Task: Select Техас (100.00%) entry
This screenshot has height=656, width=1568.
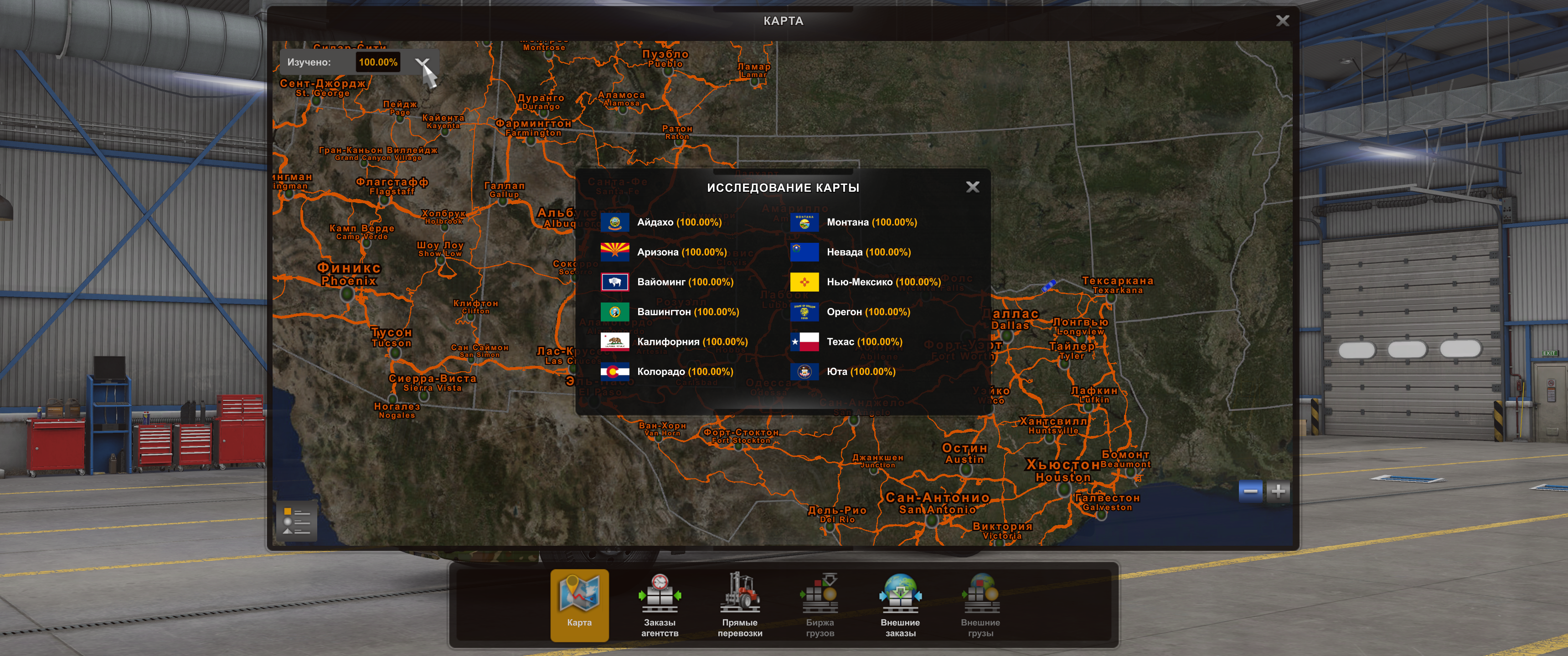Action: pos(864,341)
